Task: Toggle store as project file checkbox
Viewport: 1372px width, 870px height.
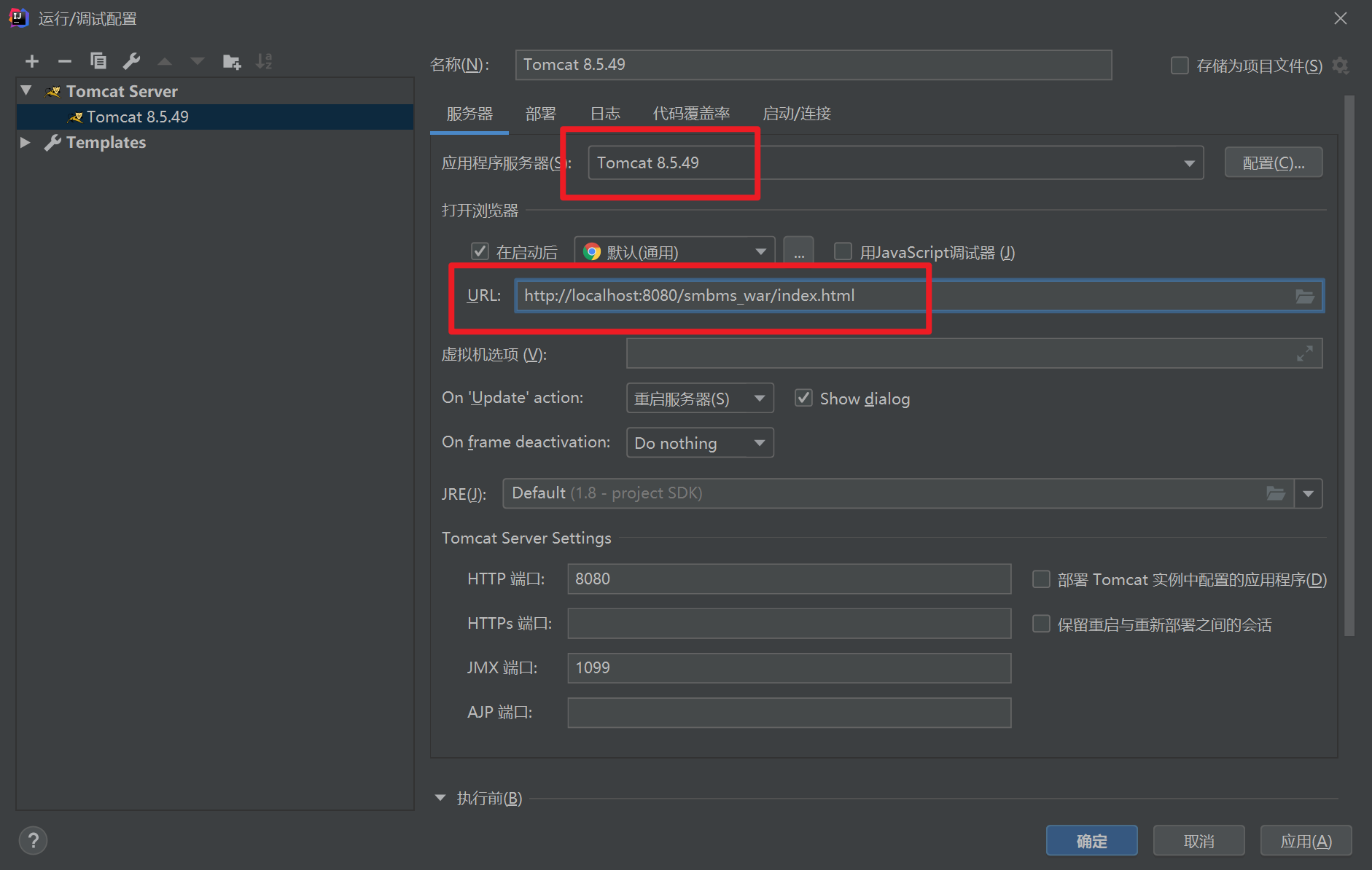Action: (1179, 66)
